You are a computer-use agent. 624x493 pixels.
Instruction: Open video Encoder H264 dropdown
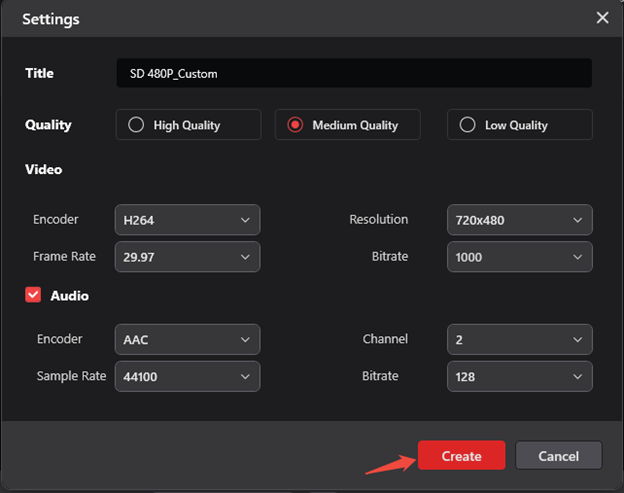click(x=187, y=220)
